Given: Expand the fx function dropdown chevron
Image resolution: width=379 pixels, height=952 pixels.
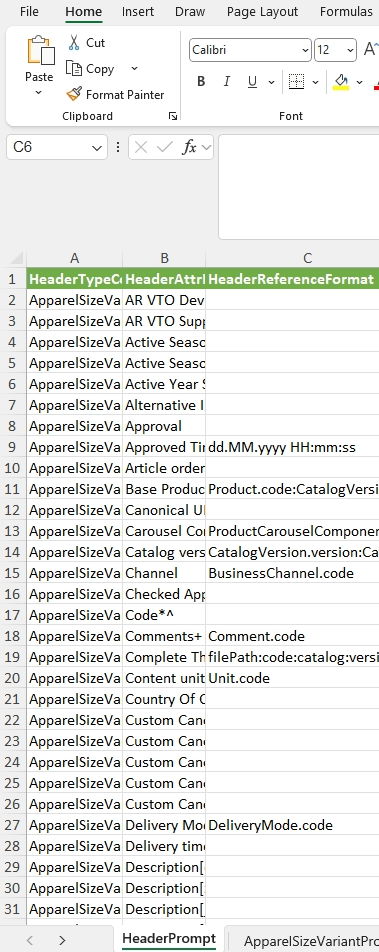Looking at the screenshot, I should pos(207,147).
